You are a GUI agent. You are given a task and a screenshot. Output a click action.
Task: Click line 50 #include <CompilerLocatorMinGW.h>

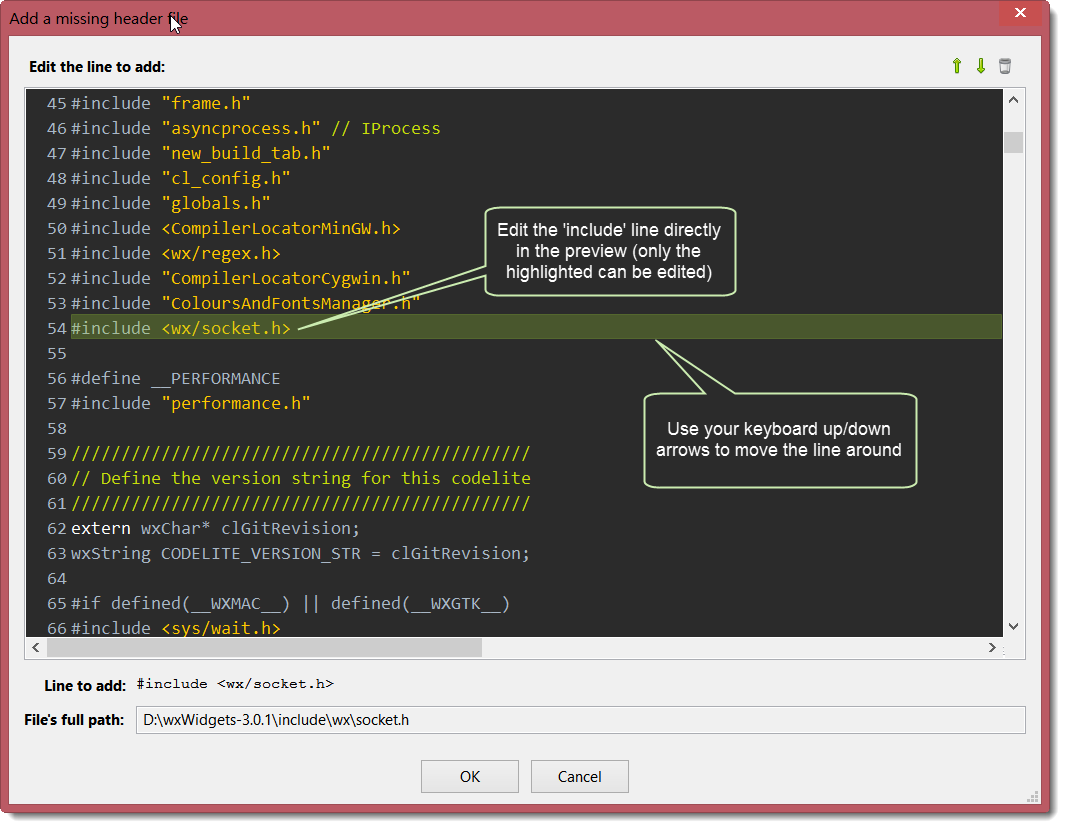(236, 228)
